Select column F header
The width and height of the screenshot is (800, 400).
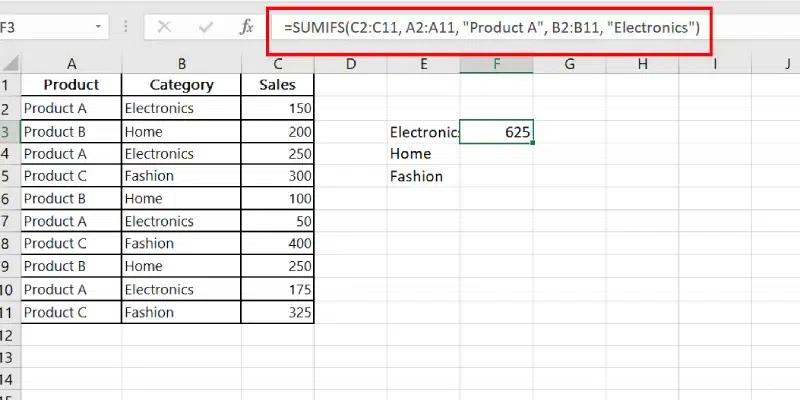click(497, 64)
